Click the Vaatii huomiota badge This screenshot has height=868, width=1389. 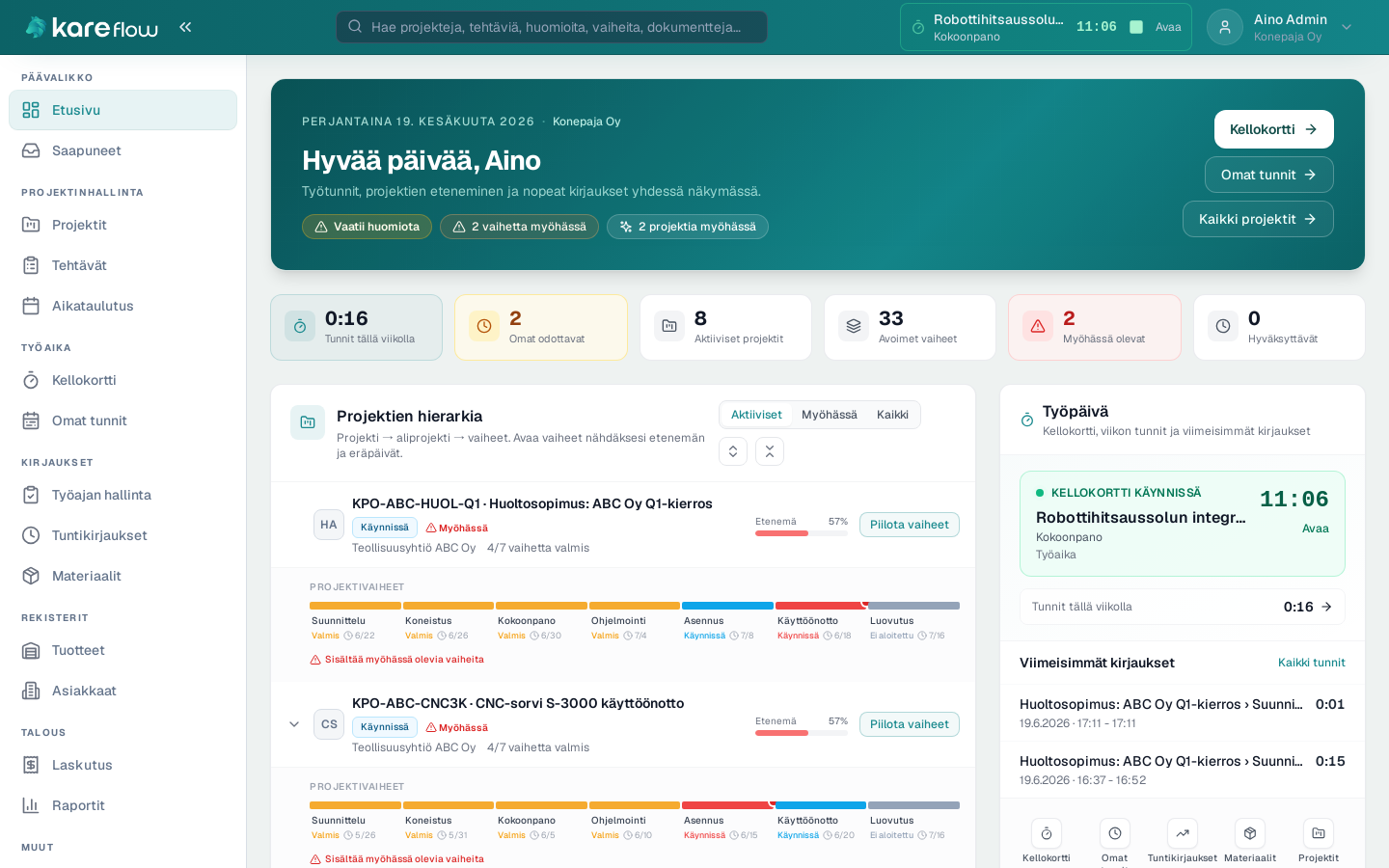[367, 227]
